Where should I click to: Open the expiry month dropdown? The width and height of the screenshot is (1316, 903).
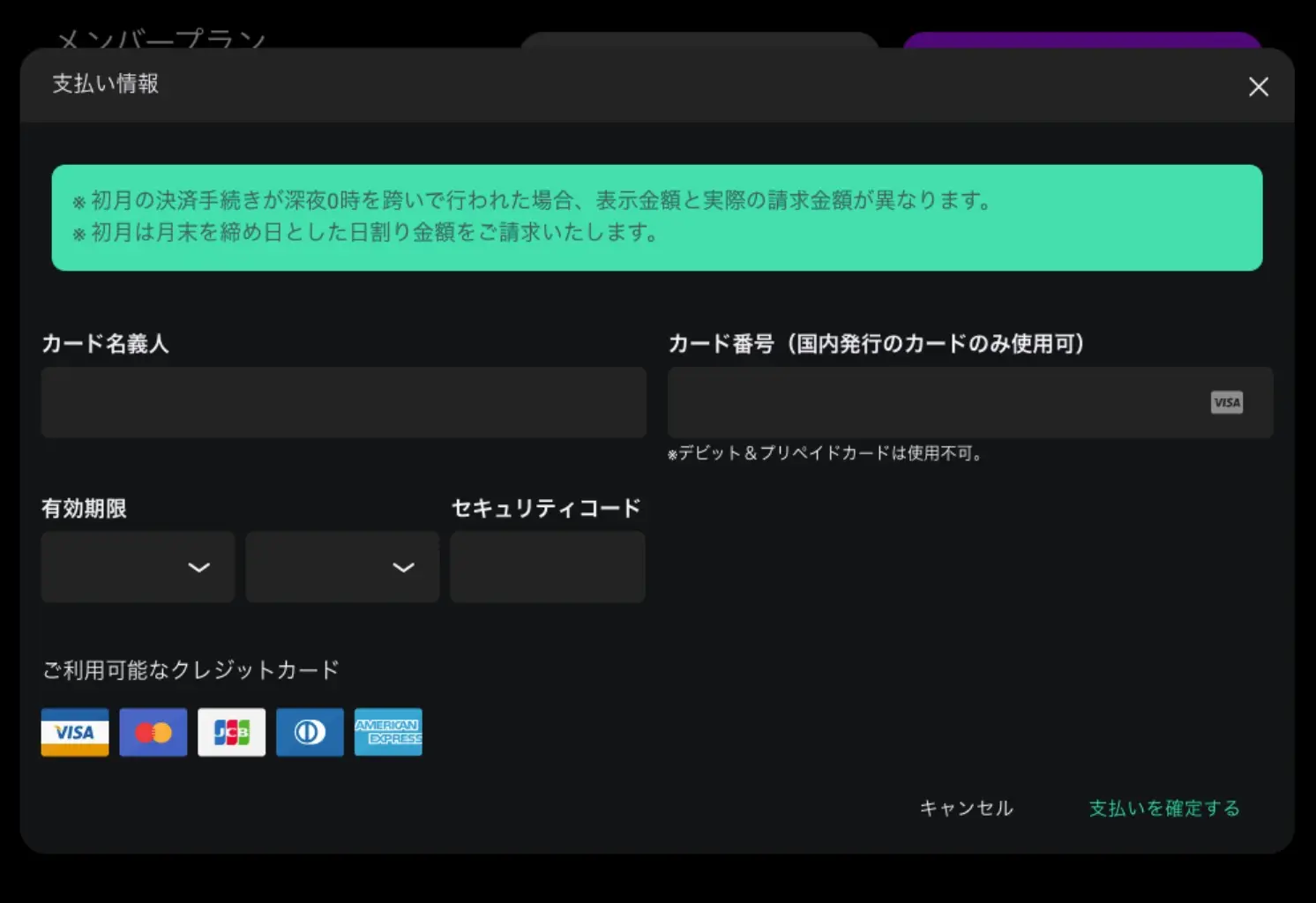pyautogui.click(x=138, y=567)
